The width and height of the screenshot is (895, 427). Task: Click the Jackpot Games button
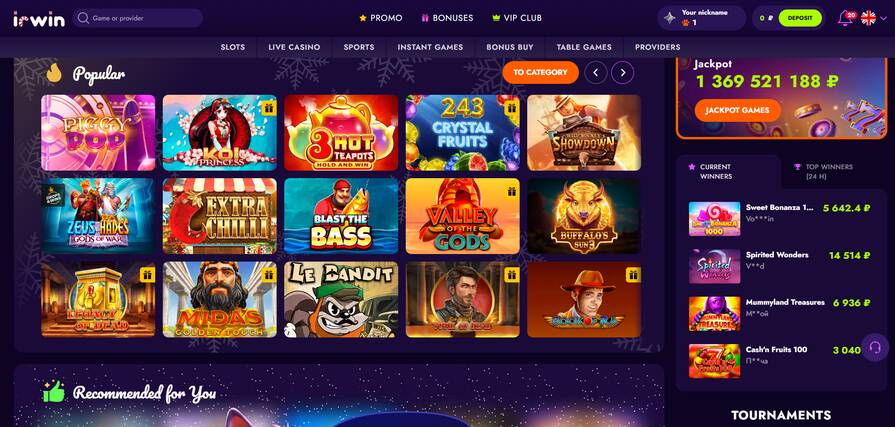tap(737, 110)
